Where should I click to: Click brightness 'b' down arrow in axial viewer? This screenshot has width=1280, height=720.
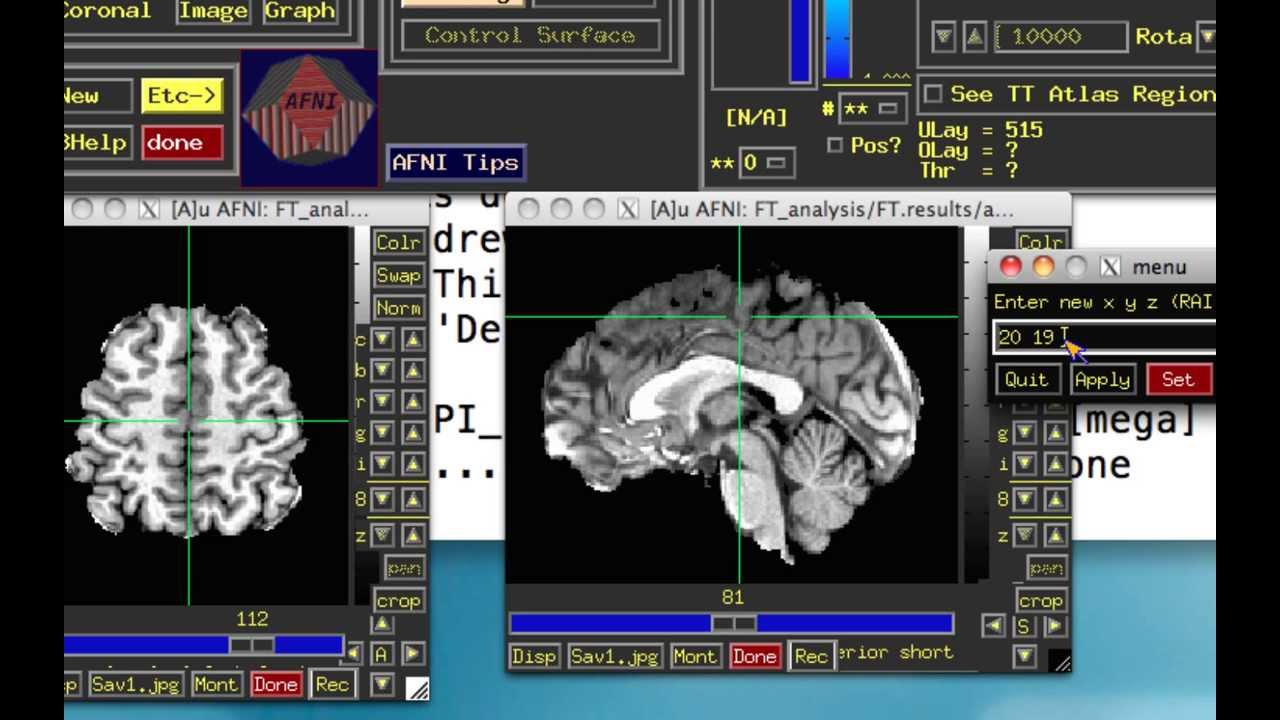(382, 371)
